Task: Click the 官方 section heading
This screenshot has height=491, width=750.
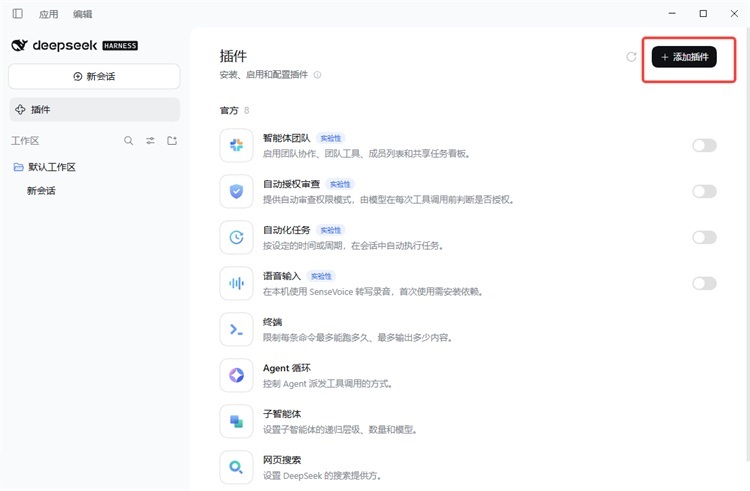Action: coord(229,110)
